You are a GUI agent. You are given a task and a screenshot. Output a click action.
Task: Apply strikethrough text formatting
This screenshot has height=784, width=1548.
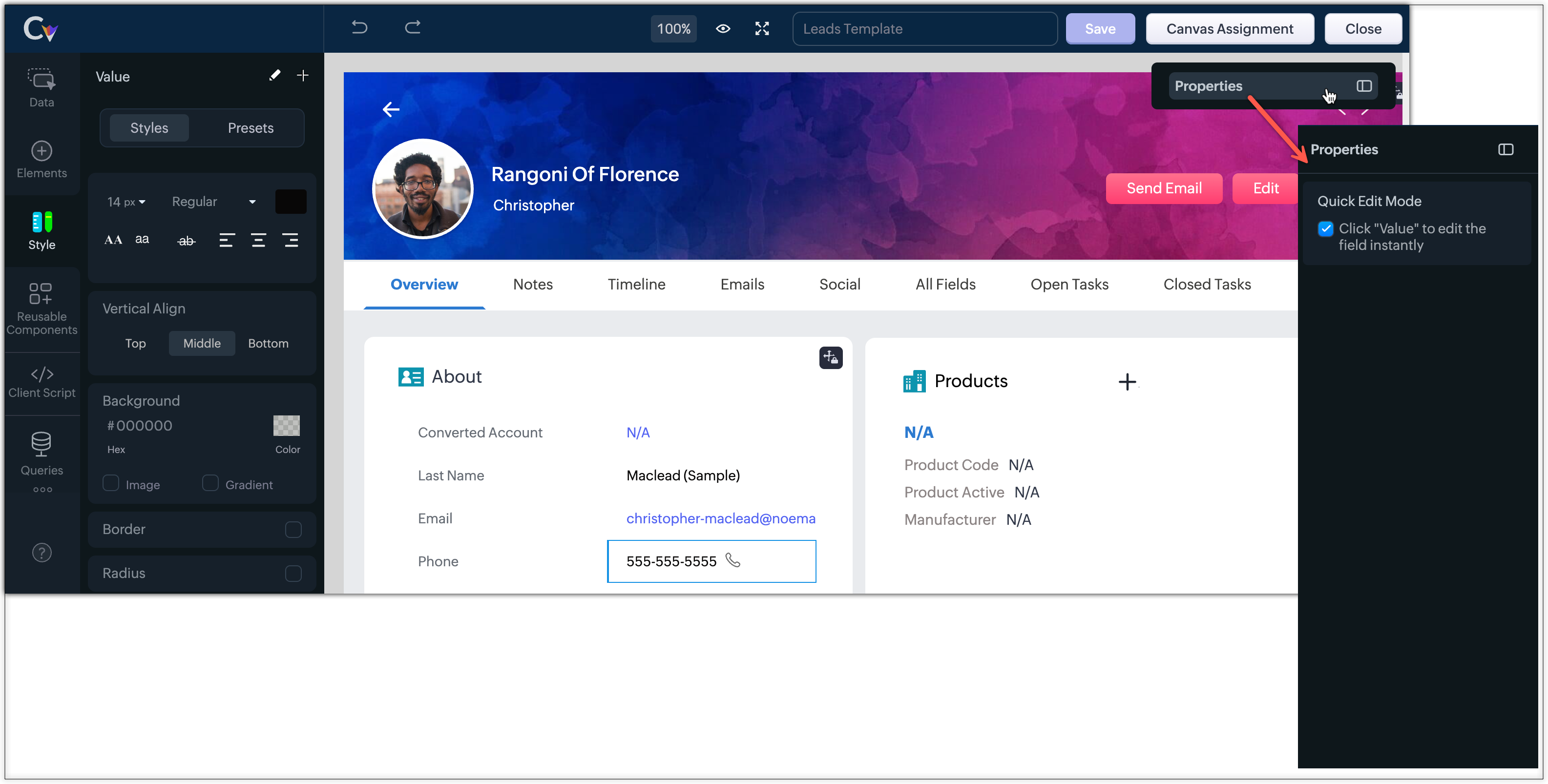(x=186, y=241)
